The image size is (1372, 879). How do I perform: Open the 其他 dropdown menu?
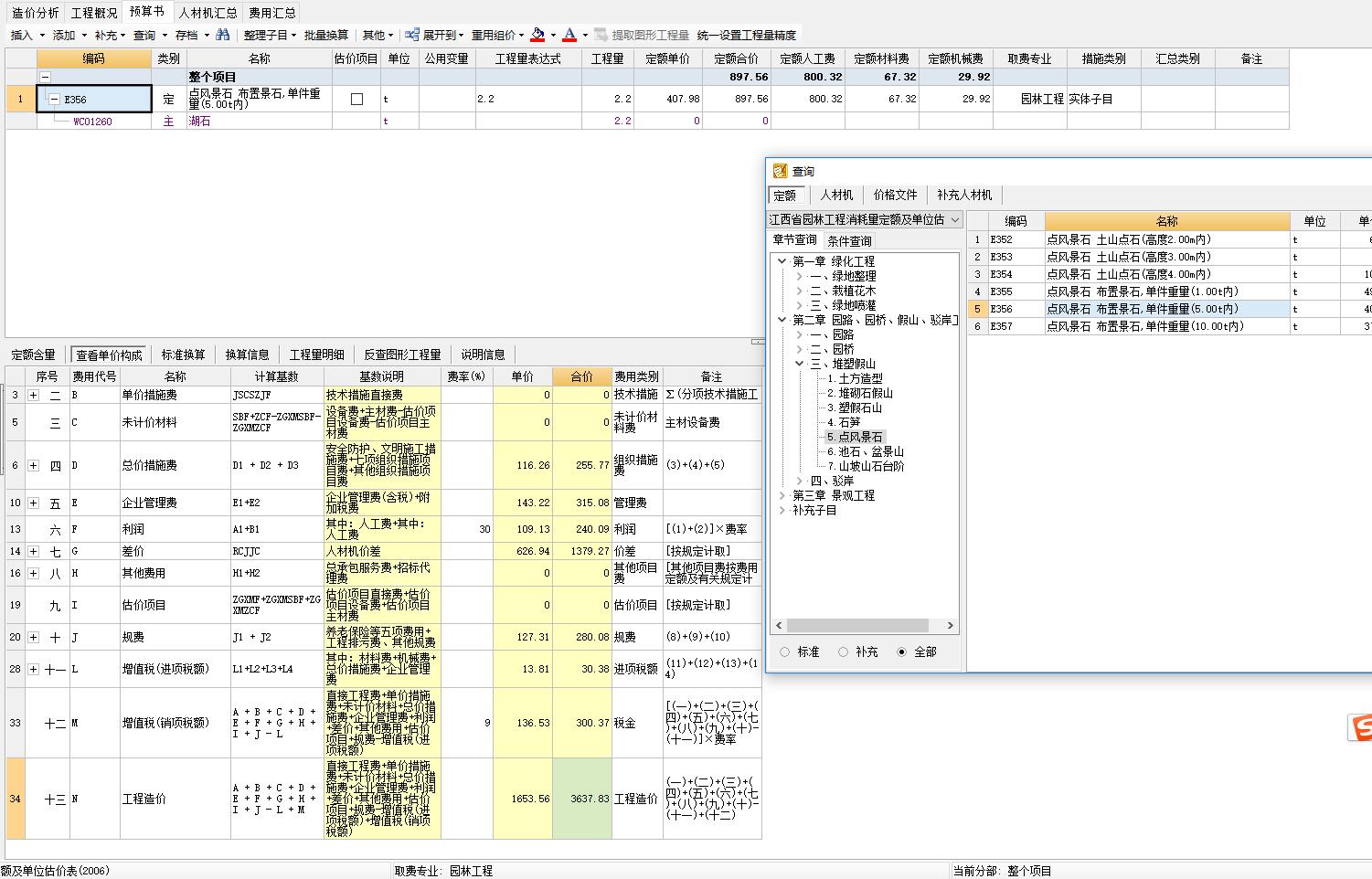coord(391,35)
